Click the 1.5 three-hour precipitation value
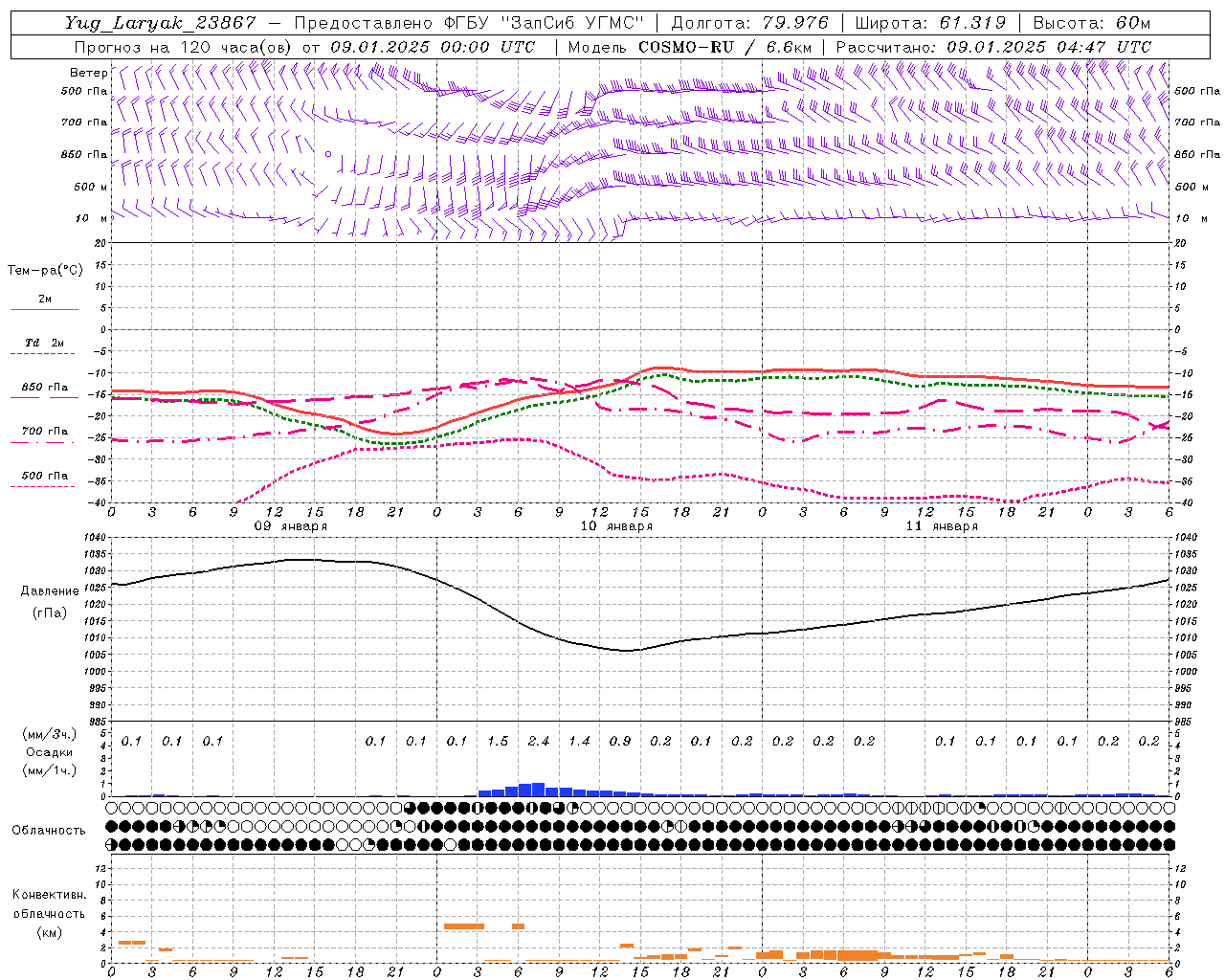 [498, 741]
